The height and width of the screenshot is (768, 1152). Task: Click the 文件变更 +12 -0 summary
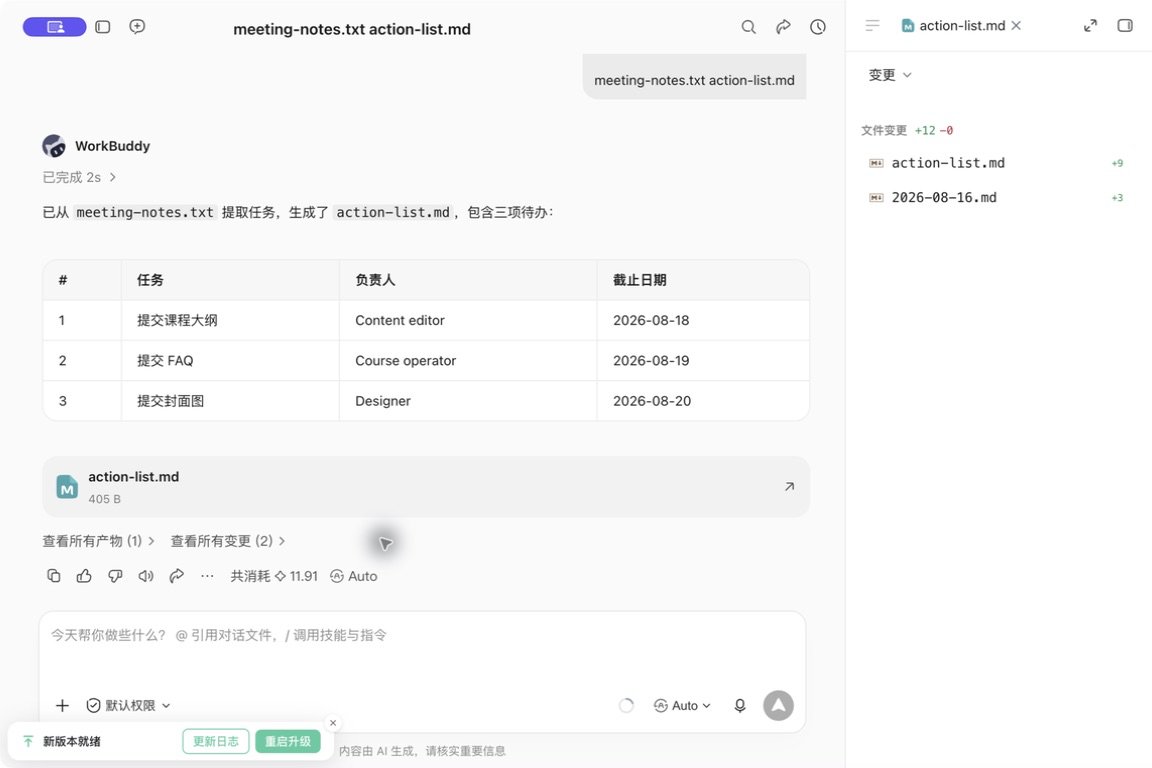[x=907, y=131]
